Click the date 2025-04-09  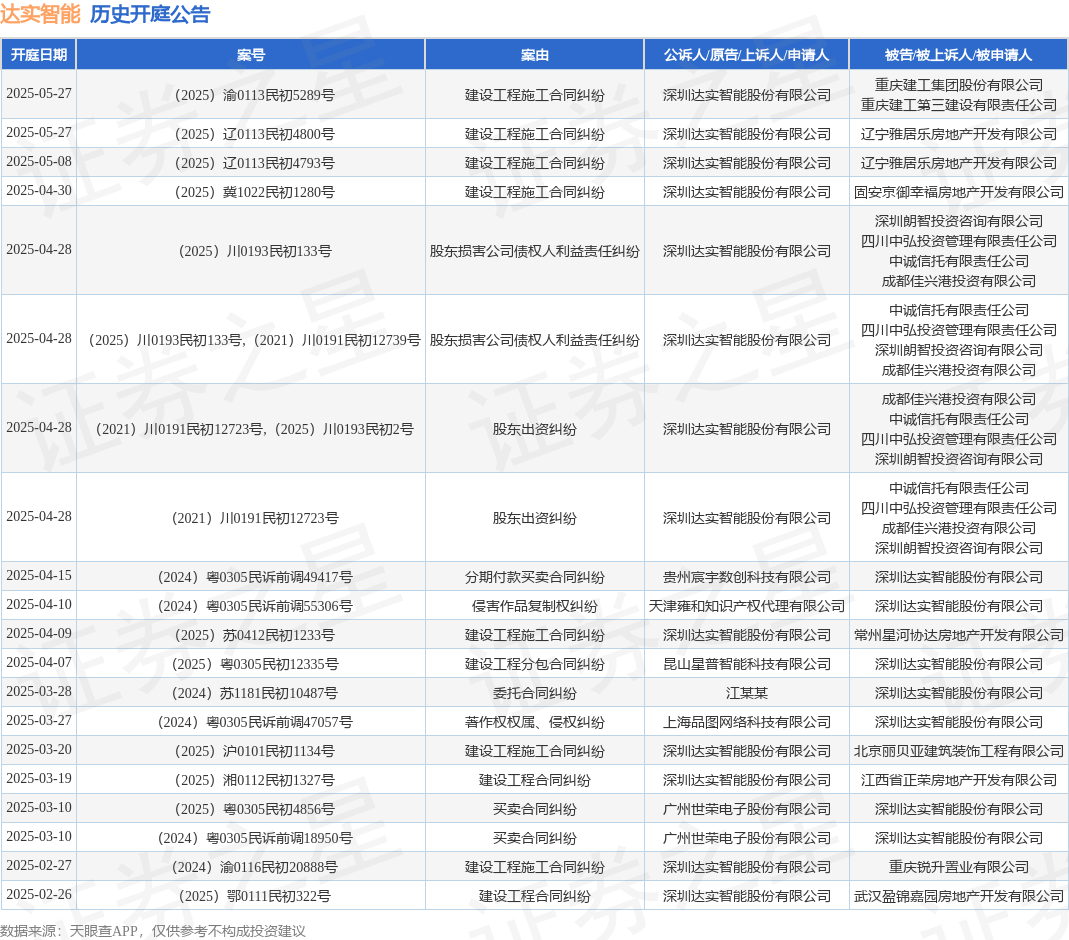click(39, 634)
